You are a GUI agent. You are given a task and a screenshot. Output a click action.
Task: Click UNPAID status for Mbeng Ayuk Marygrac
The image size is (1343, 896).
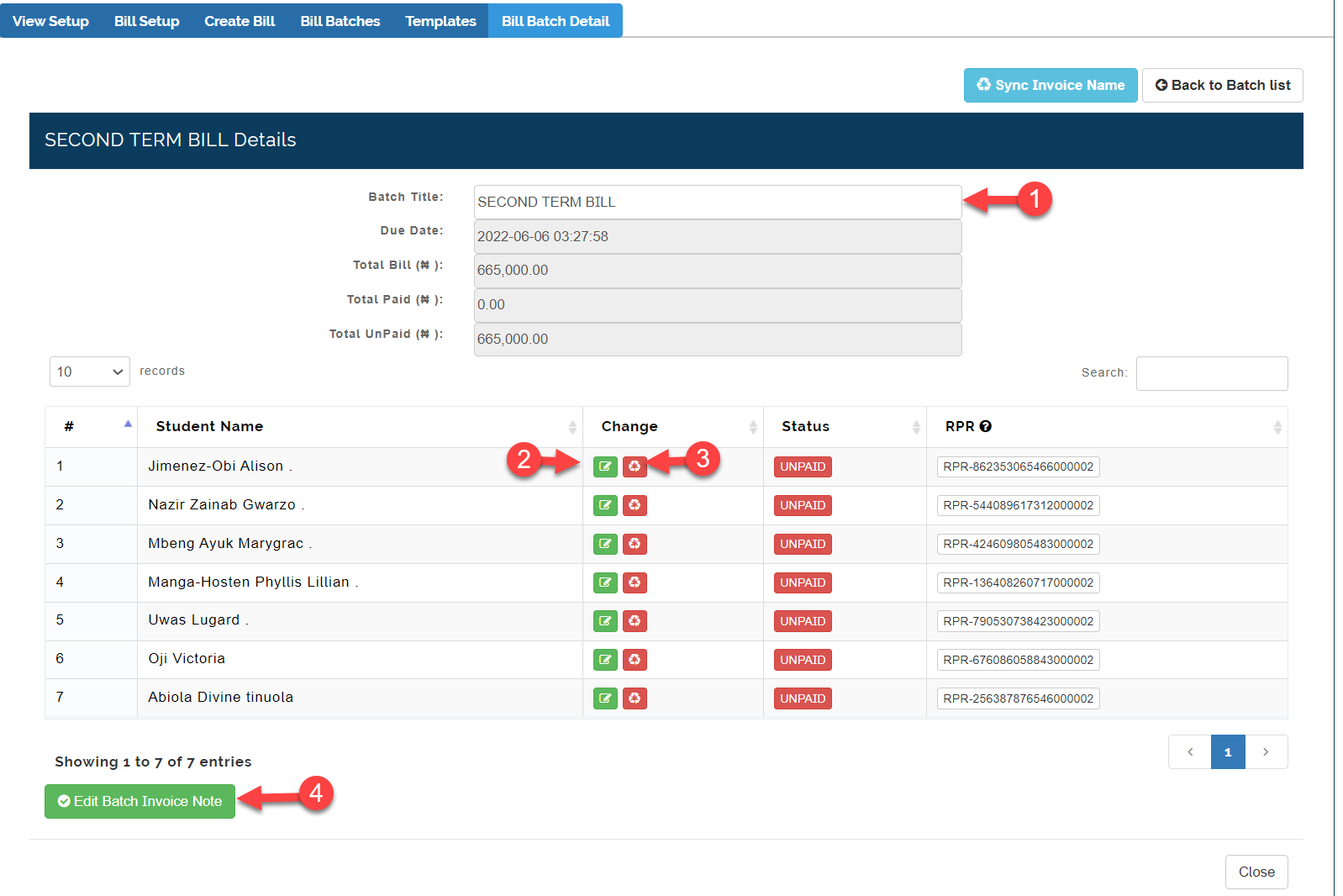tap(803, 544)
